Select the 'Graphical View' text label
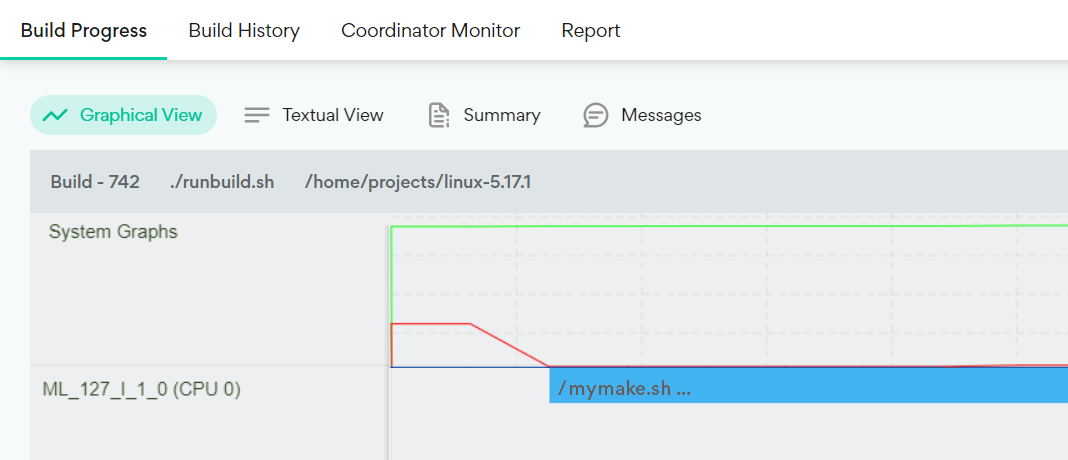1068x460 pixels. (141, 115)
